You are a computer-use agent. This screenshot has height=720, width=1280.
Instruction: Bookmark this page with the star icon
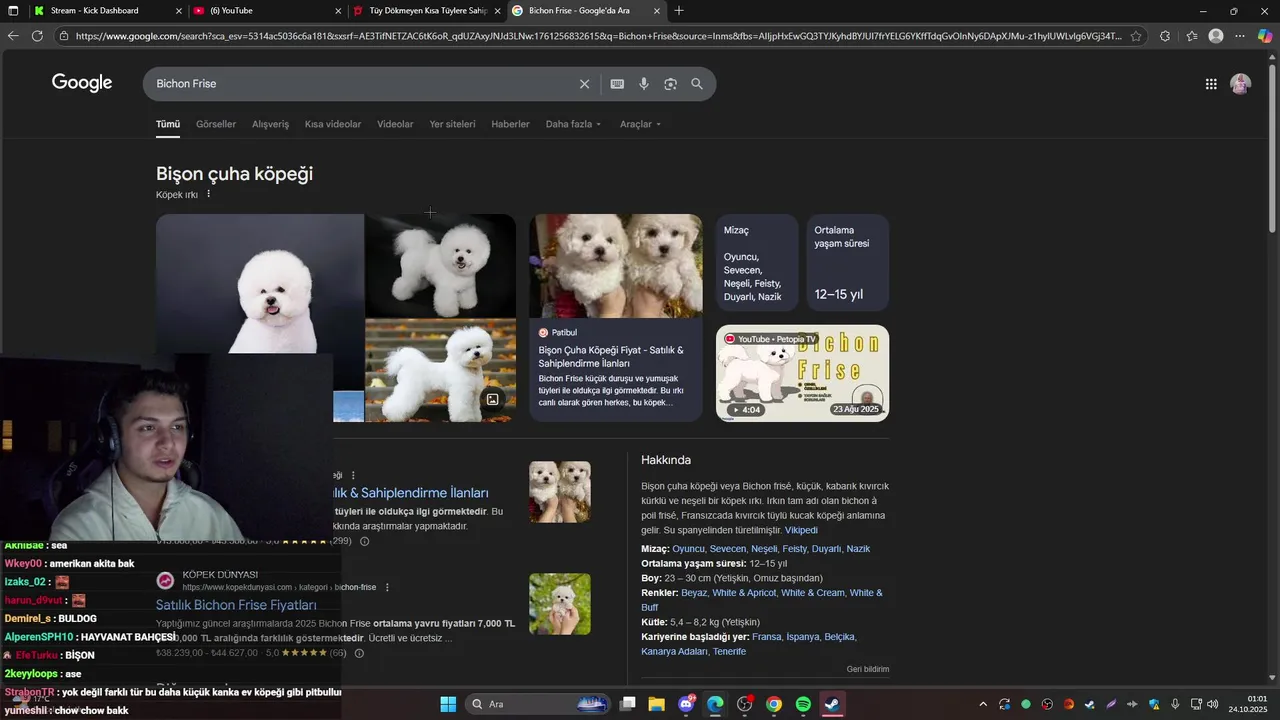(x=1136, y=36)
